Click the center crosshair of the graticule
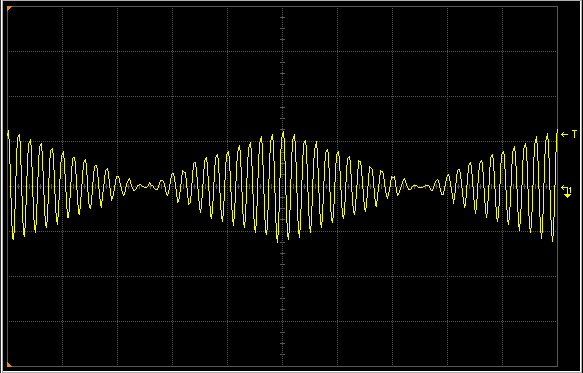Image resolution: width=583 pixels, height=373 pixels. (283, 186)
